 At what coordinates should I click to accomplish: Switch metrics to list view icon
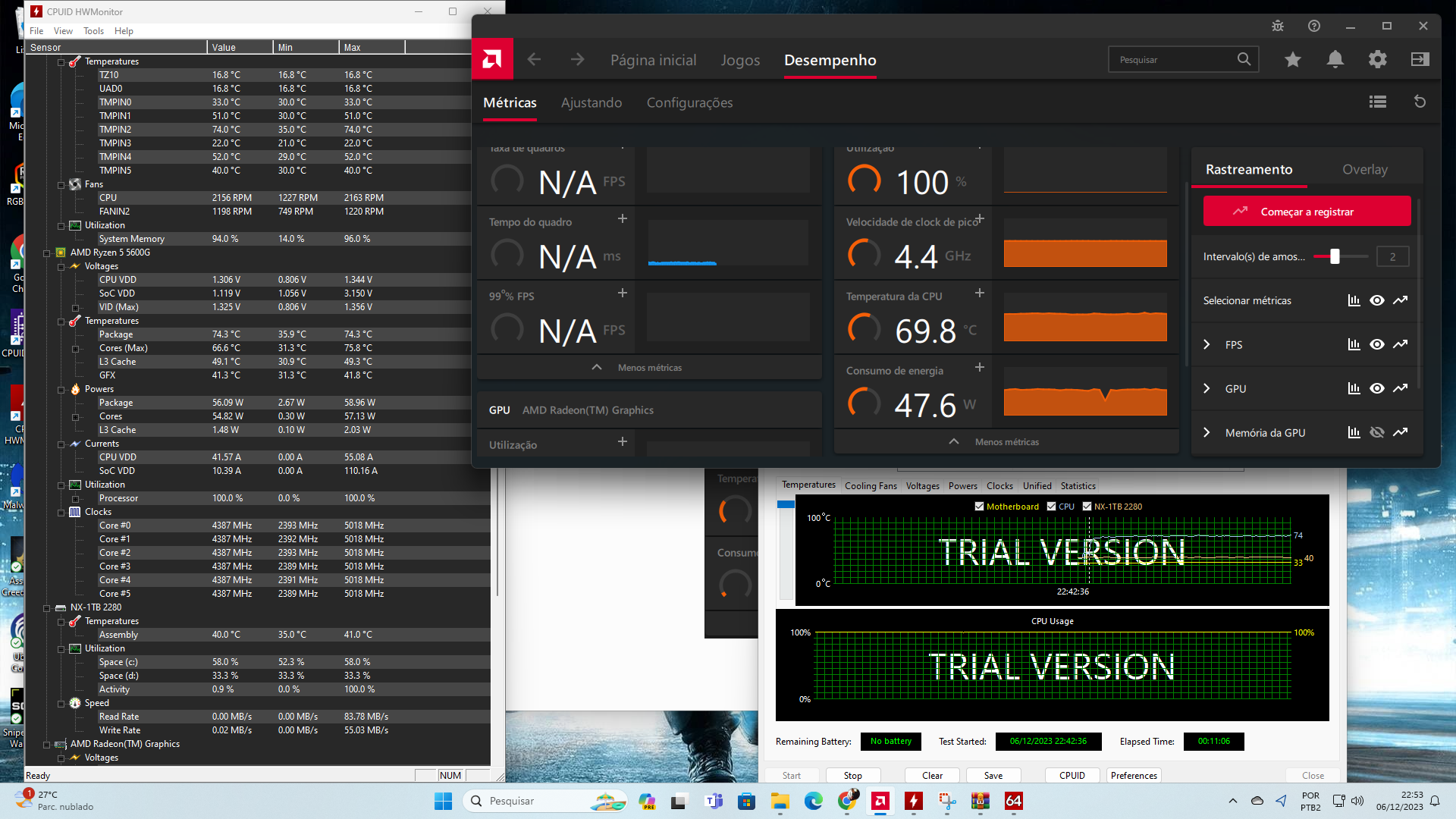[1378, 102]
